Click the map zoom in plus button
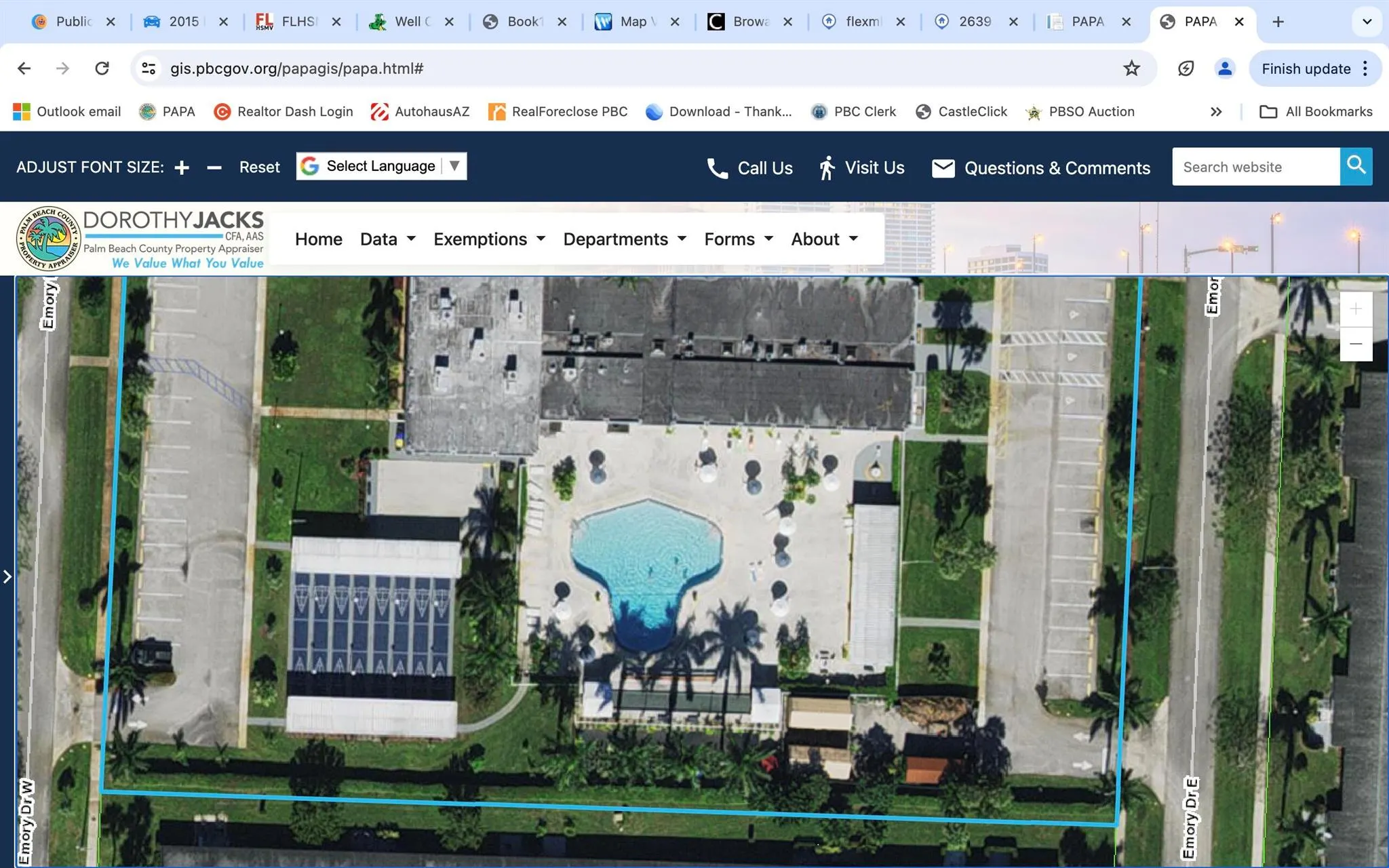1389x868 pixels. (x=1355, y=309)
